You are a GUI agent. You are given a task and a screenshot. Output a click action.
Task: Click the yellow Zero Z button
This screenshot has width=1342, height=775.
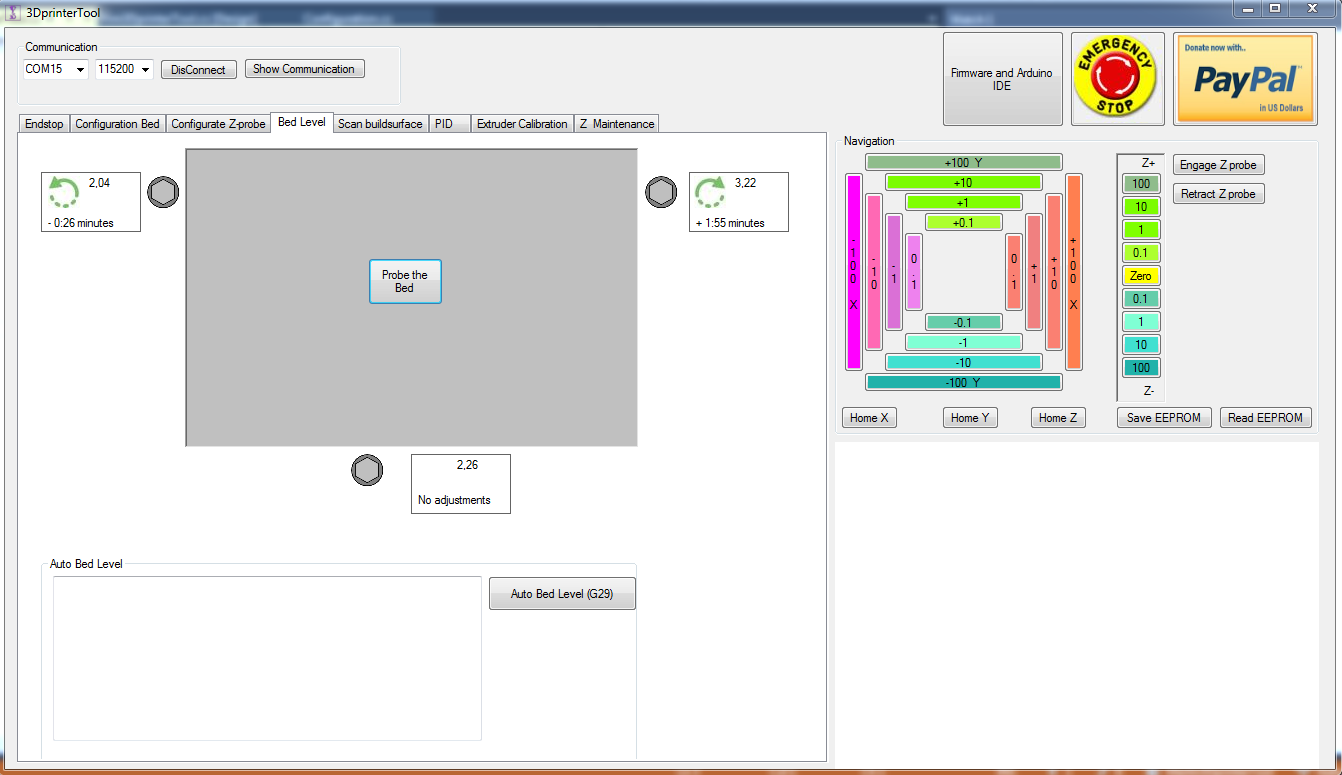pyautogui.click(x=1140, y=276)
